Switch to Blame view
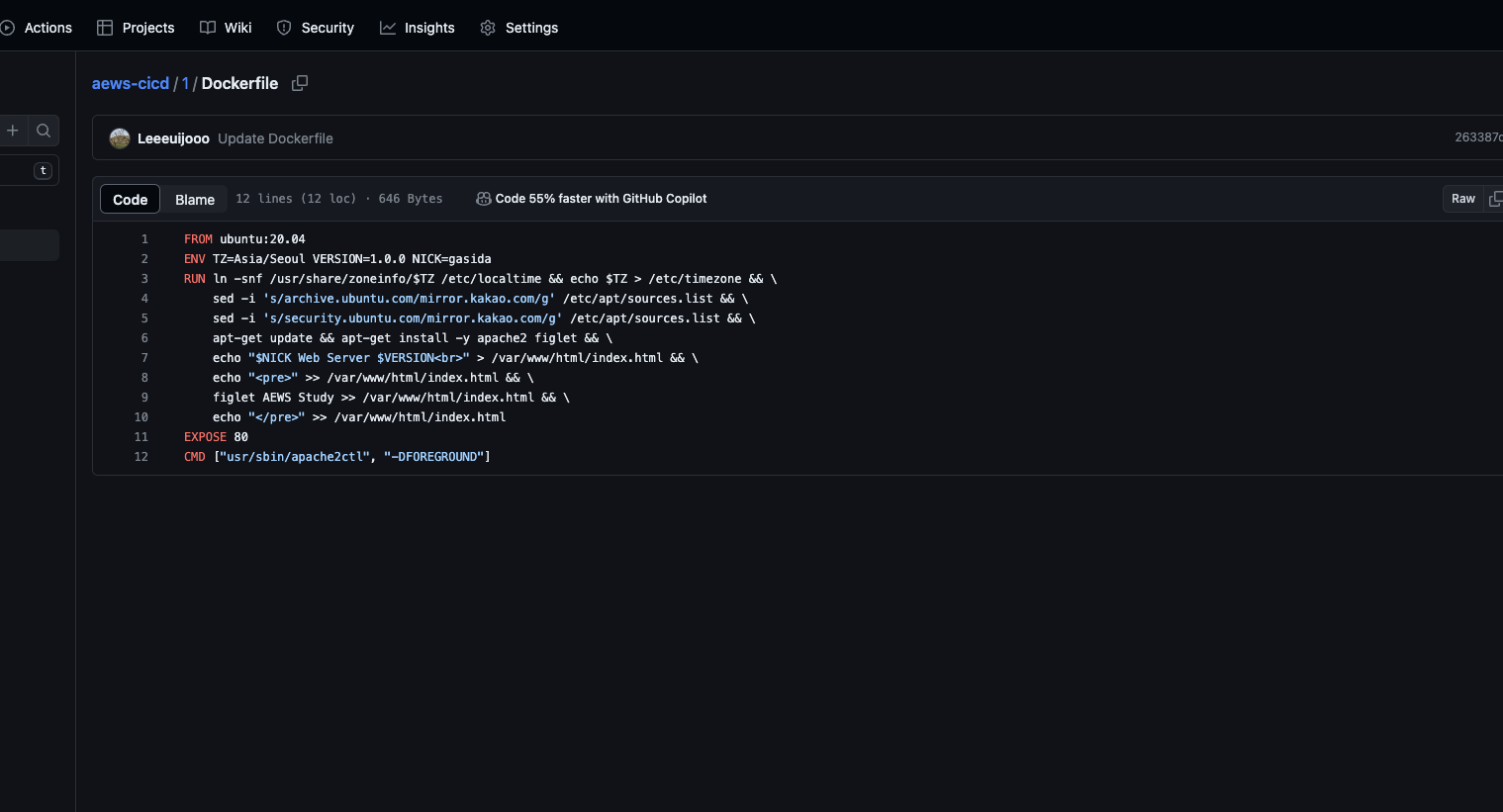The width and height of the screenshot is (1503, 812). pyautogui.click(x=195, y=199)
